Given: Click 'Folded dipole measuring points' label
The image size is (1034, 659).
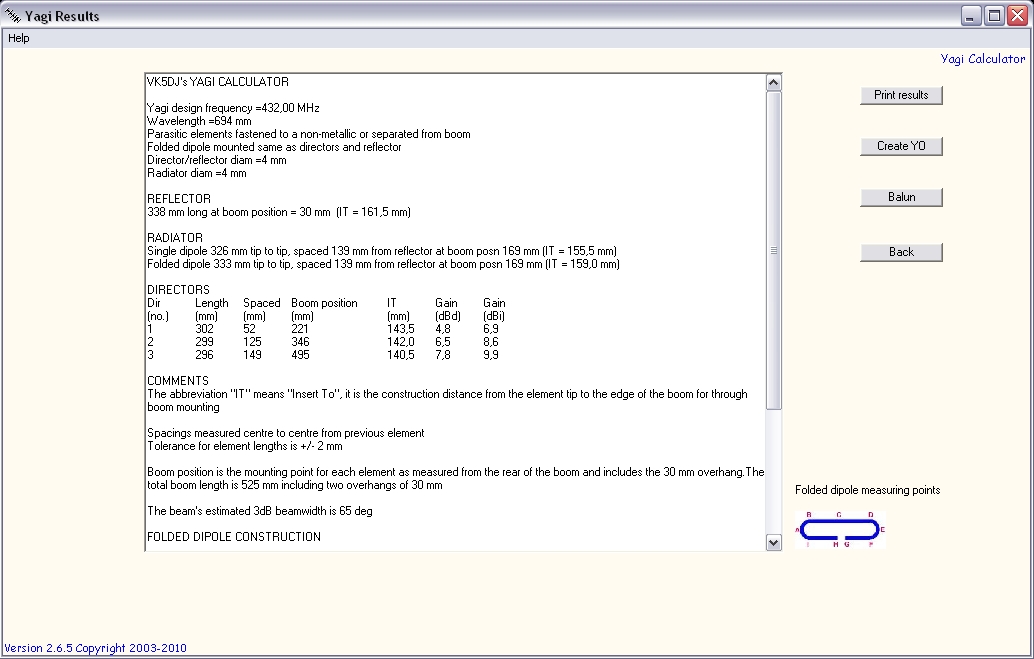Looking at the screenshot, I should pyautogui.click(x=867, y=490).
